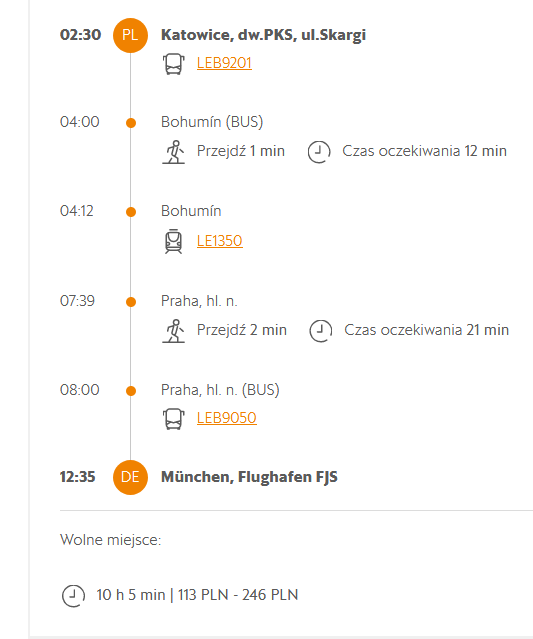533x639 pixels.
Task: Click the bus icon next to LEB9201
Action: [x=174, y=64]
